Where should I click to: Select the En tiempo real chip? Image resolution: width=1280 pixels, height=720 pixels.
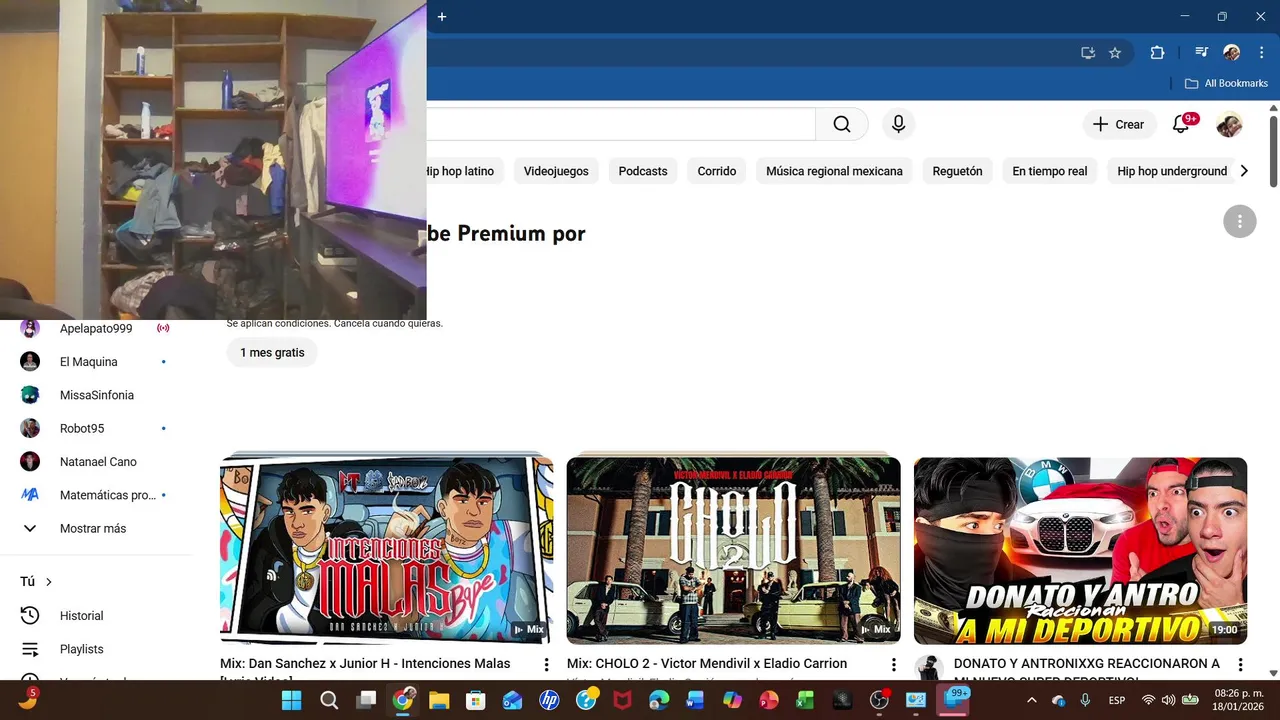click(1050, 171)
